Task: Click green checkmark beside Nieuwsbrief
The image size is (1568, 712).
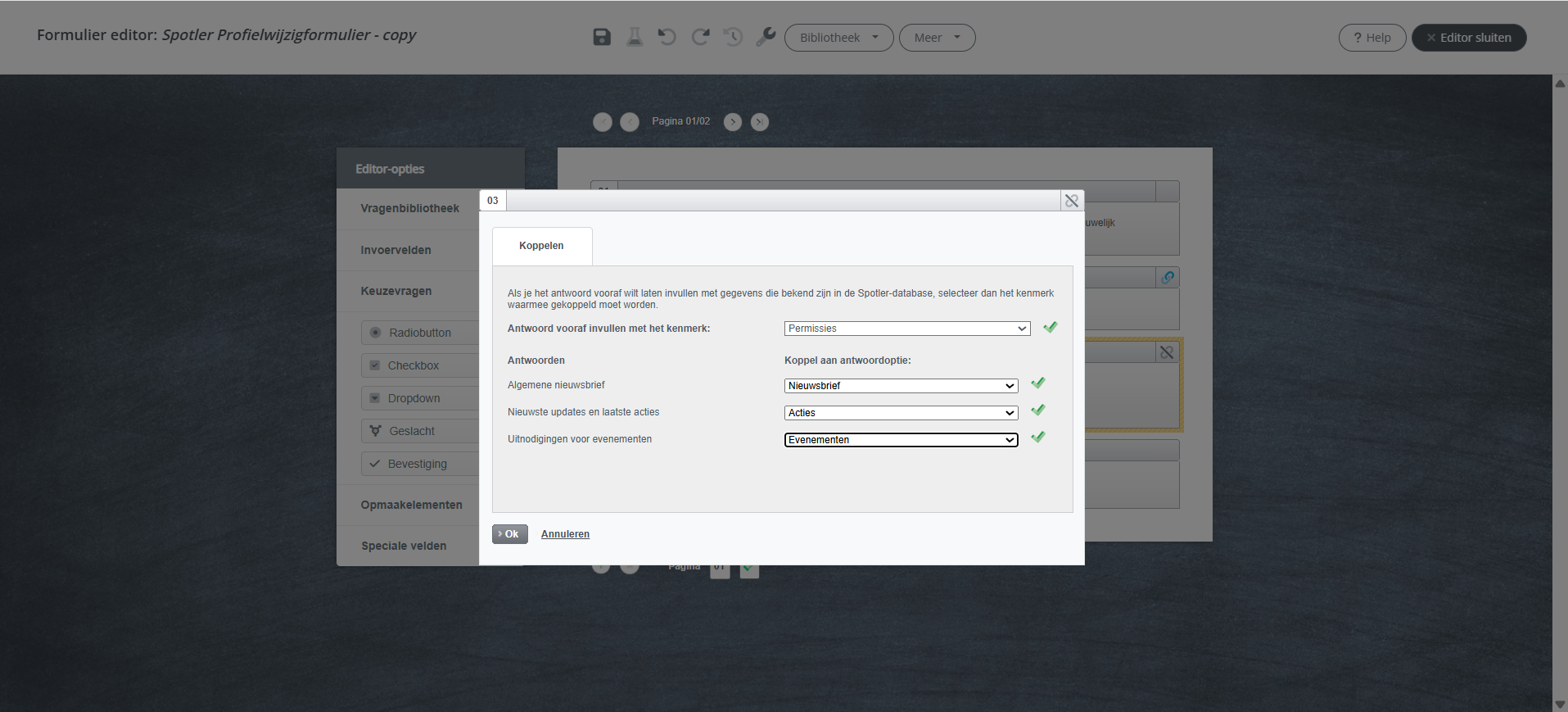Action: point(1037,383)
